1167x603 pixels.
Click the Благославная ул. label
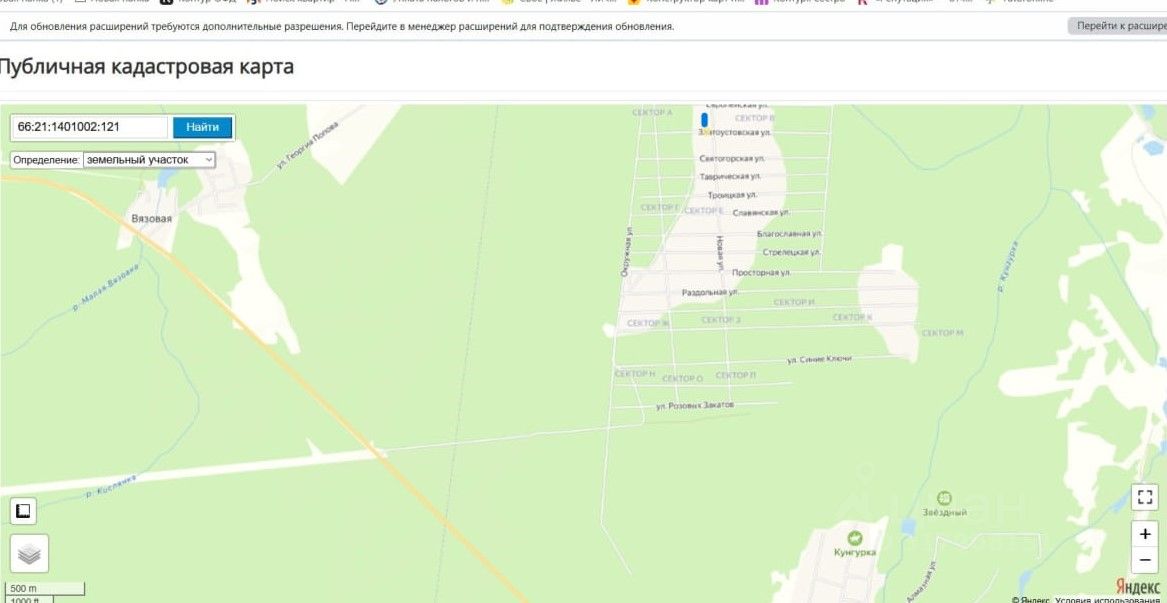789,233
